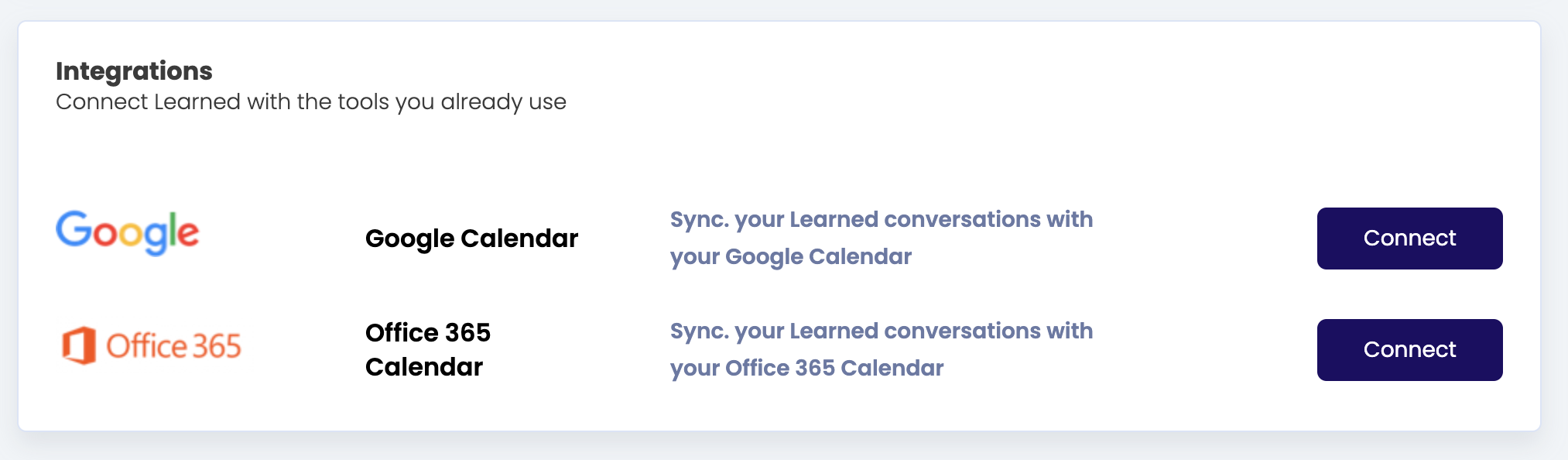Click the 'your Office 365 Calendar' text line
This screenshot has height=460, width=1568.
(x=806, y=369)
